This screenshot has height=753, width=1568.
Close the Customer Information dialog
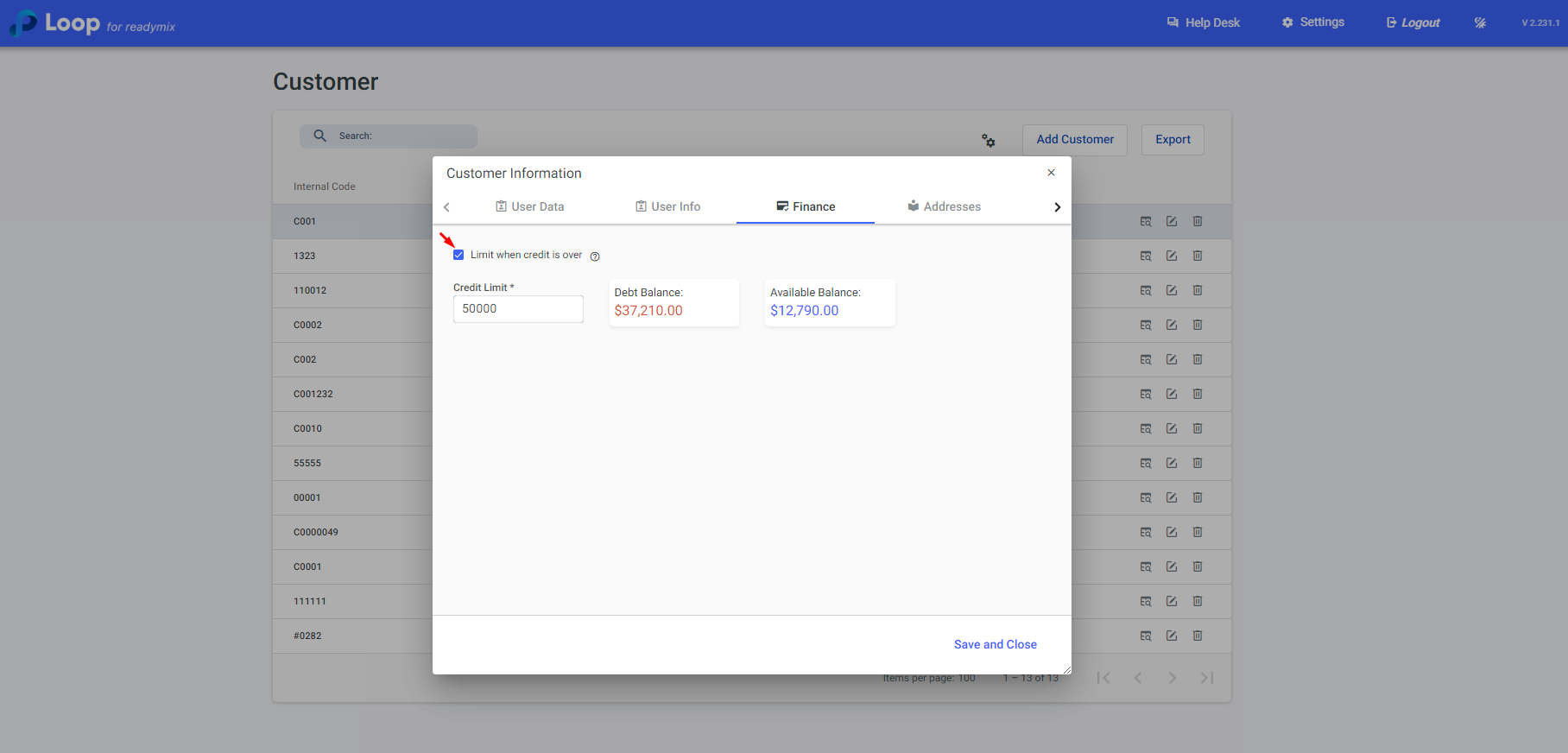pos(1051,173)
